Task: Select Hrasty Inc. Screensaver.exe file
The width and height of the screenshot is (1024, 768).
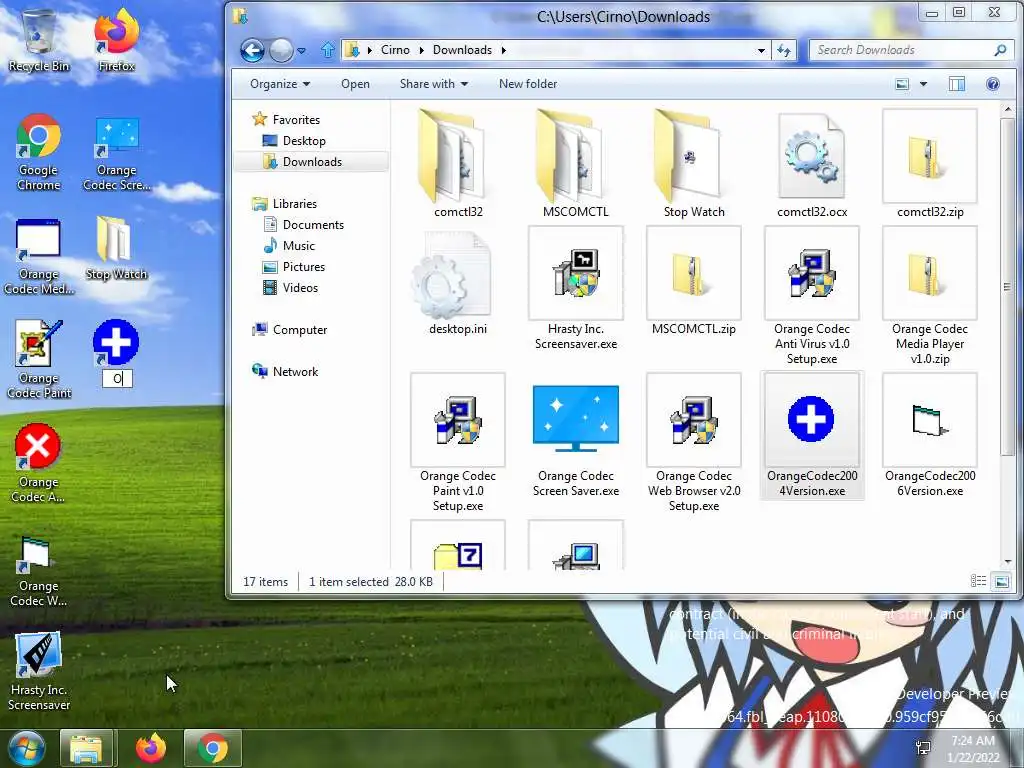Action: click(x=575, y=289)
